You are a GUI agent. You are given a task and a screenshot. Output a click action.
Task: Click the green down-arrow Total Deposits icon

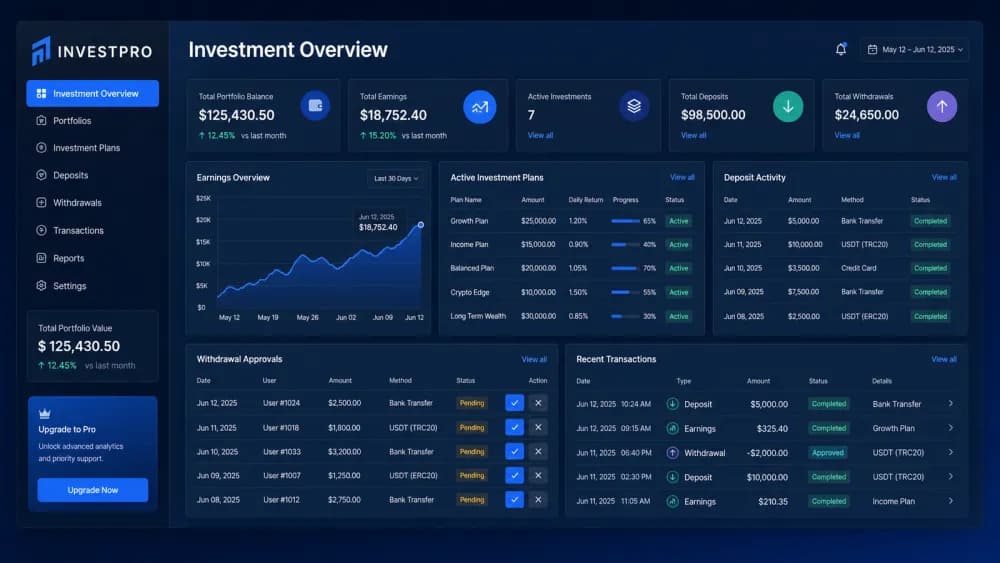coord(788,106)
